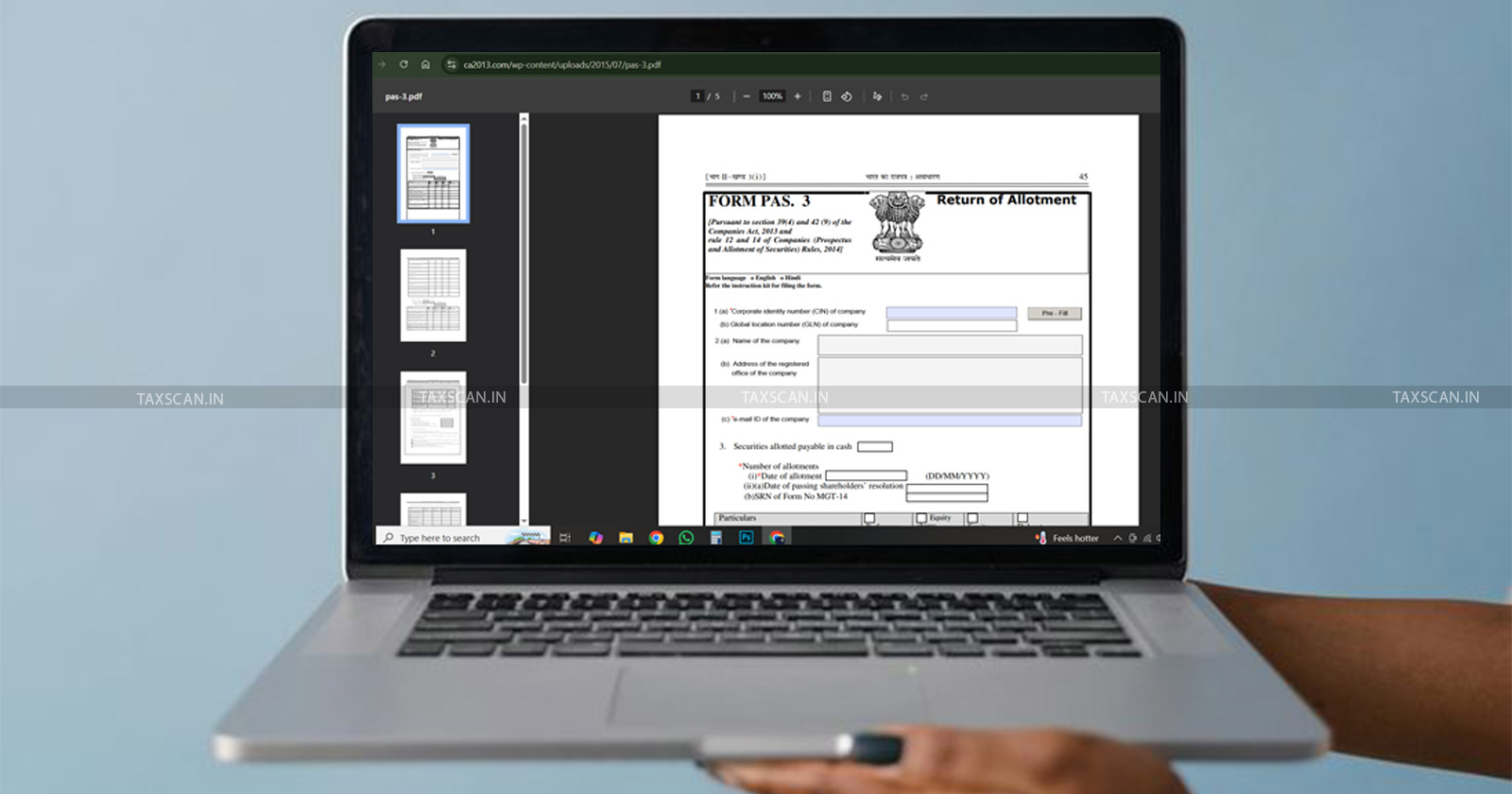Click the browser Home icon
The width and height of the screenshot is (1512, 794).
pyautogui.click(x=425, y=64)
